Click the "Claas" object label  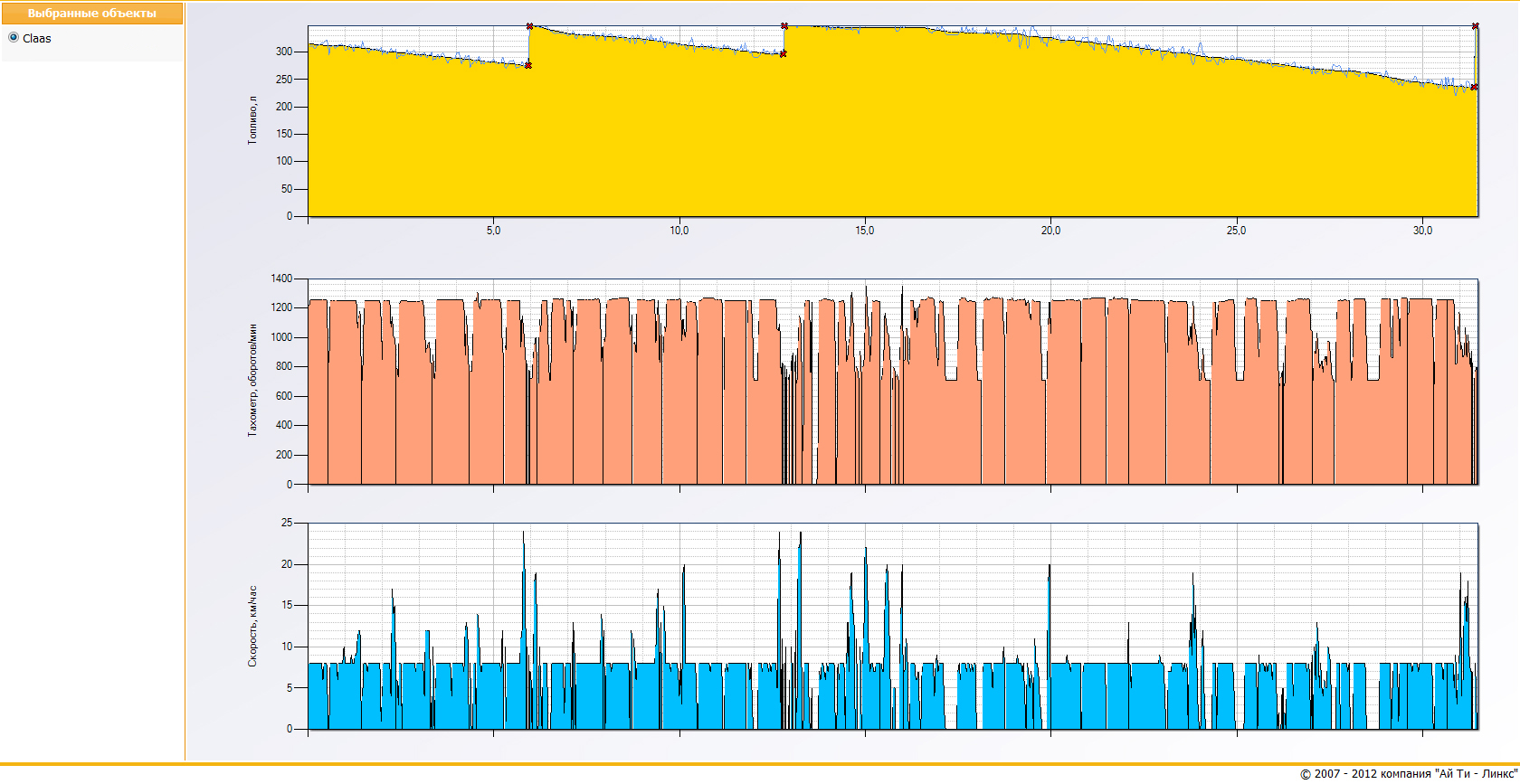pos(37,38)
